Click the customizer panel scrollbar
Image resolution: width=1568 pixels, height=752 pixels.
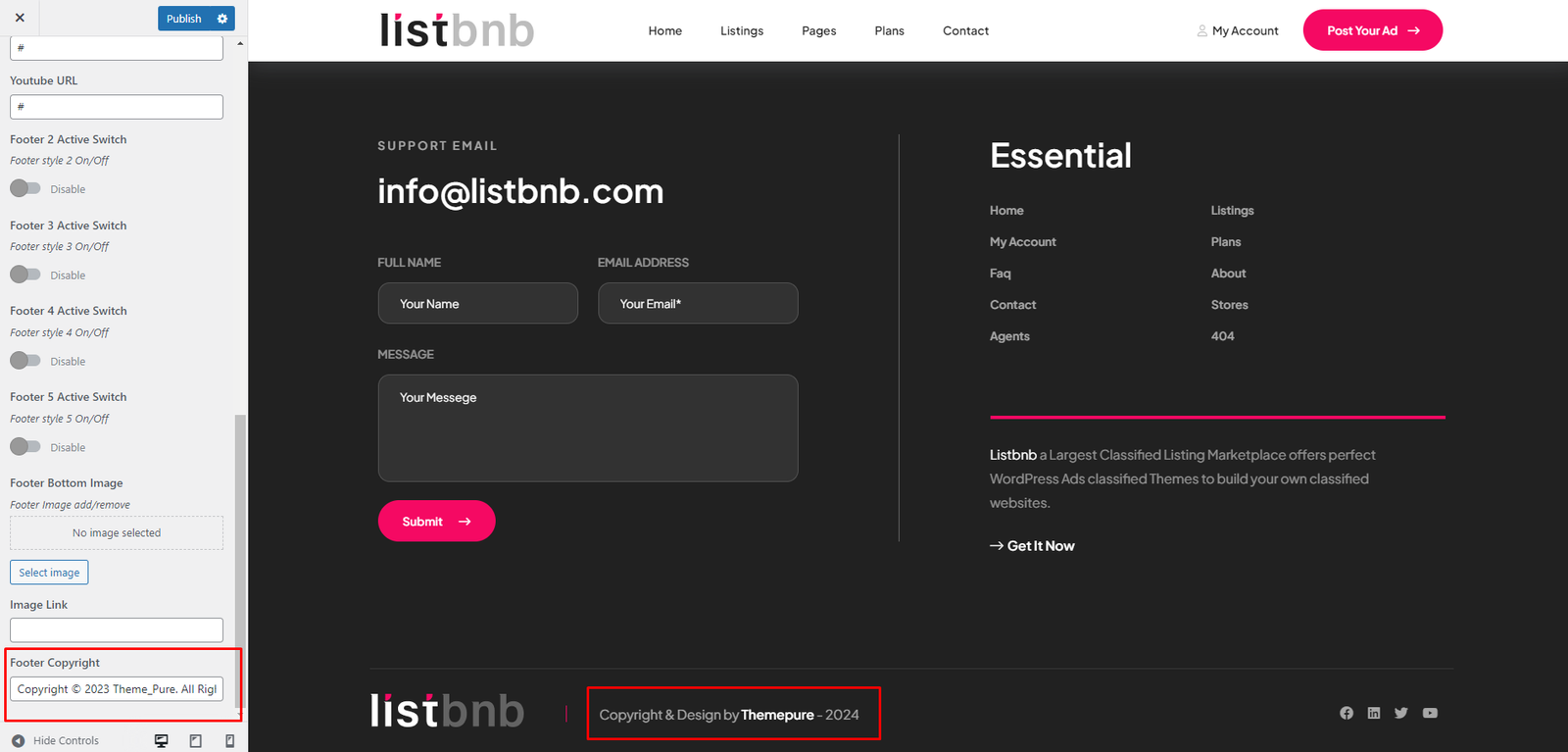coord(240,559)
